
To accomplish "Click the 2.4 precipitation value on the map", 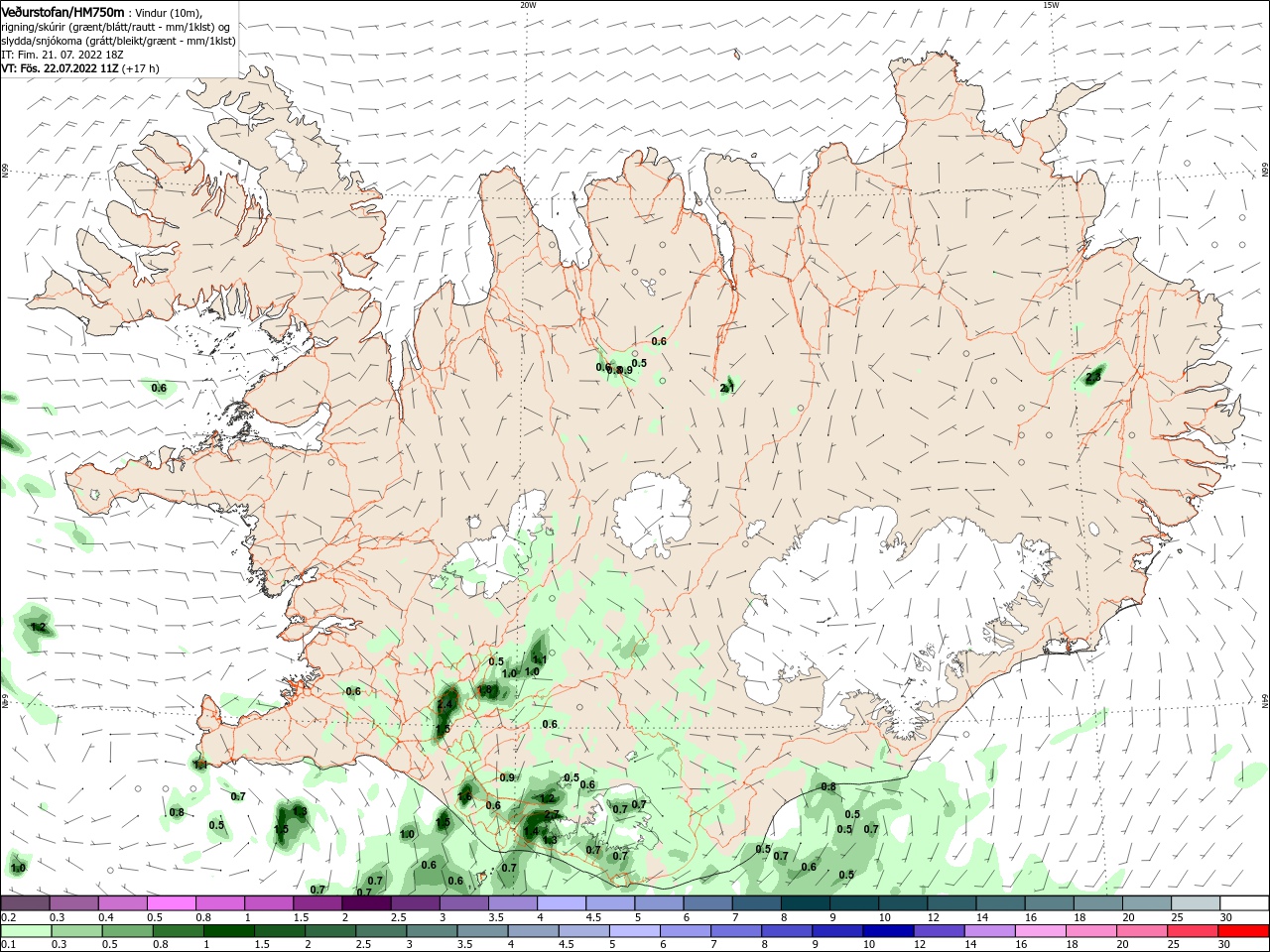I will pyautogui.click(x=445, y=705).
